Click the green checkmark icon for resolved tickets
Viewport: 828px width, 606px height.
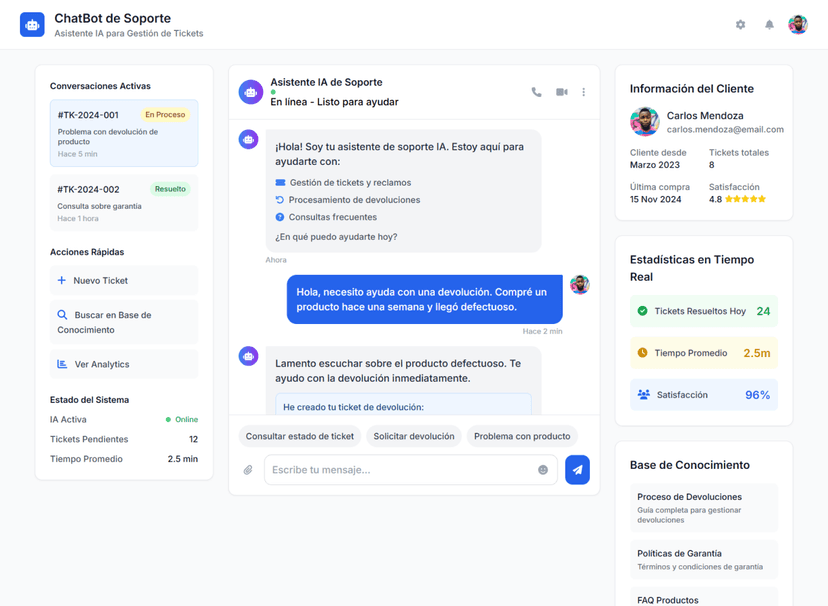(x=642, y=311)
